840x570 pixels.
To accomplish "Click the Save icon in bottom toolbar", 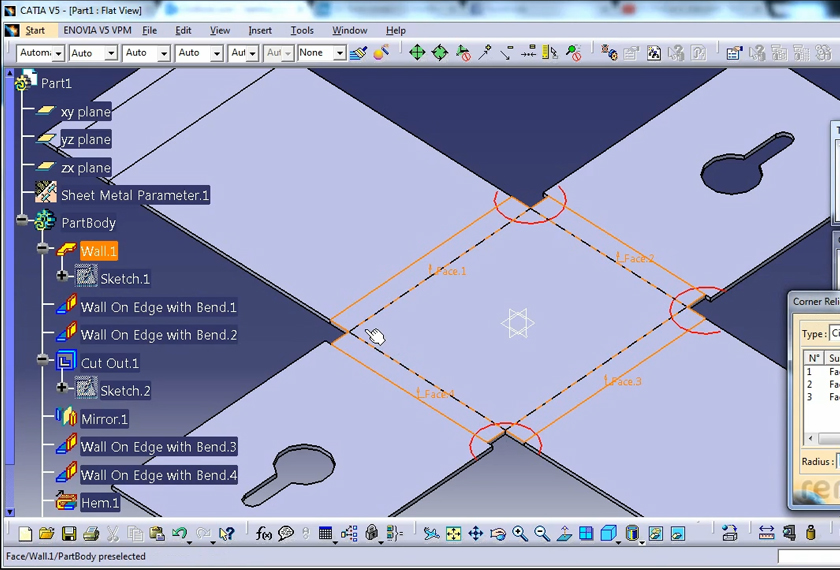I will (69, 534).
